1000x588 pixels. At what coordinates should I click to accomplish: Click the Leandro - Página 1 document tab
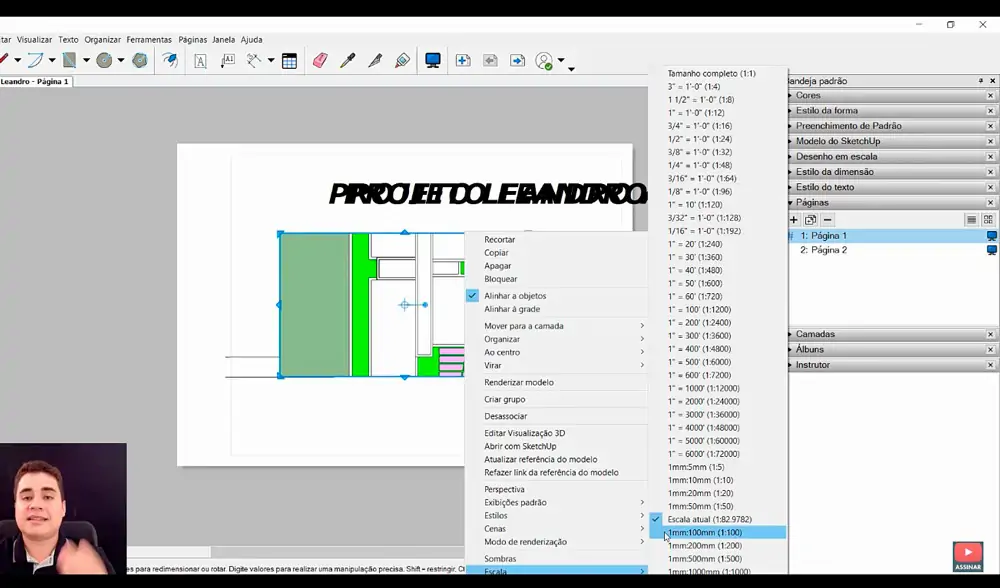tap(35, 82)
